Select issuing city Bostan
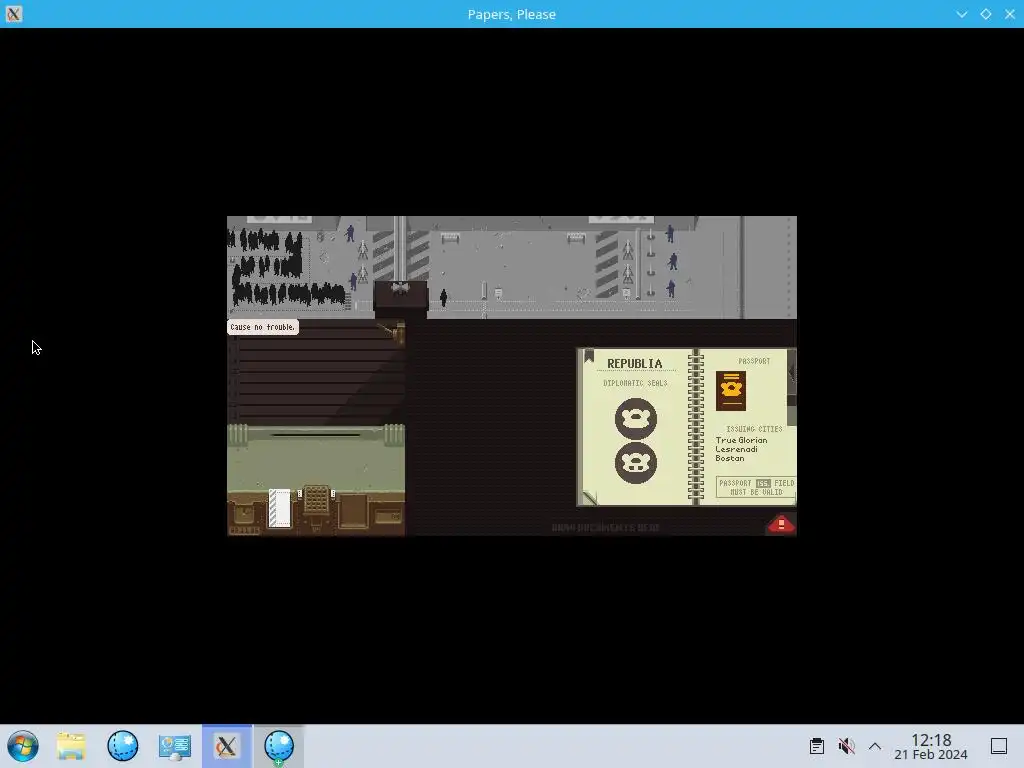Viewport: 1024px width, 768px height. [729, 458]
